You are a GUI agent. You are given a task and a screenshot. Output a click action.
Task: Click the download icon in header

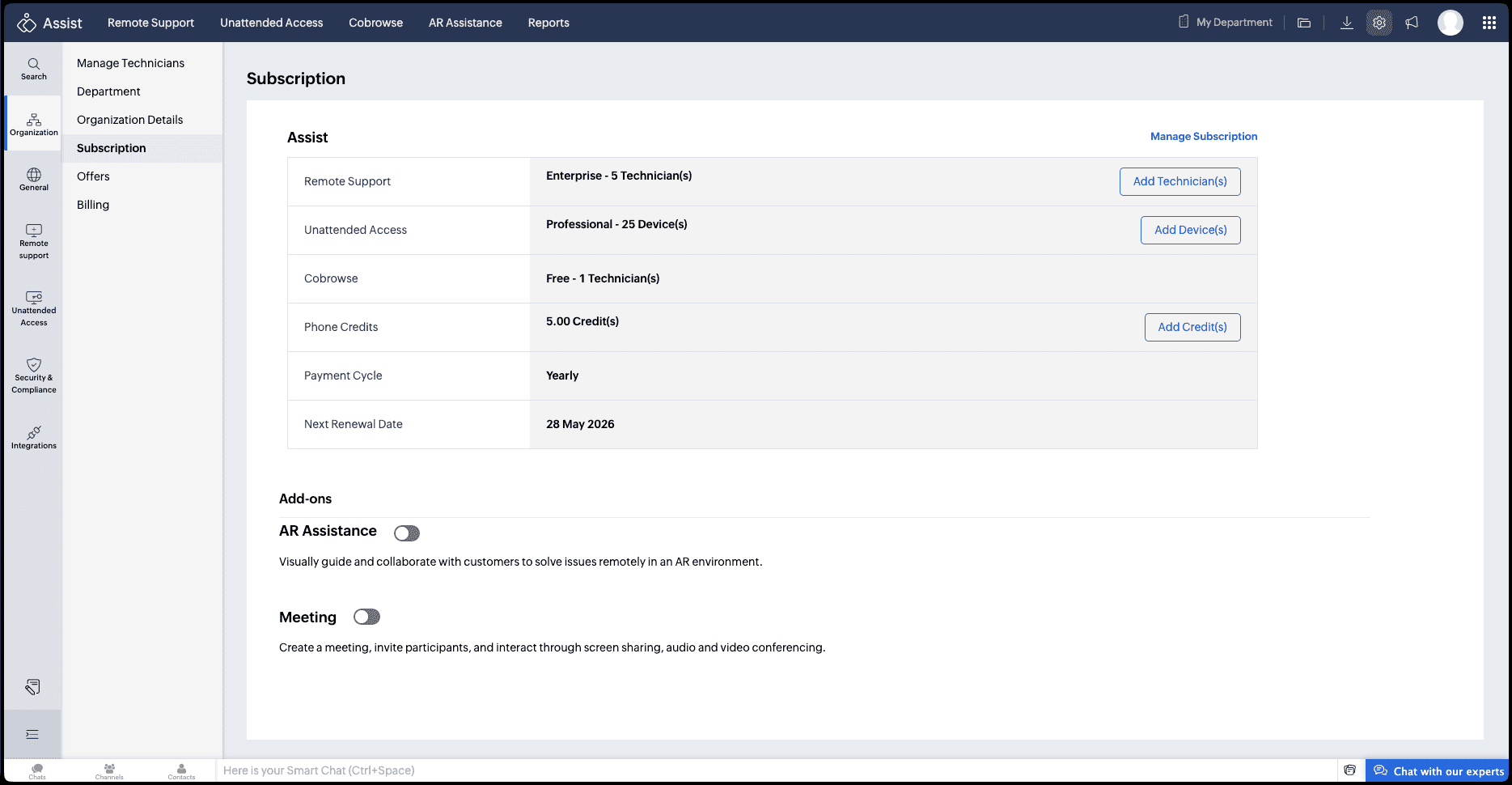tap(1347, 23)
